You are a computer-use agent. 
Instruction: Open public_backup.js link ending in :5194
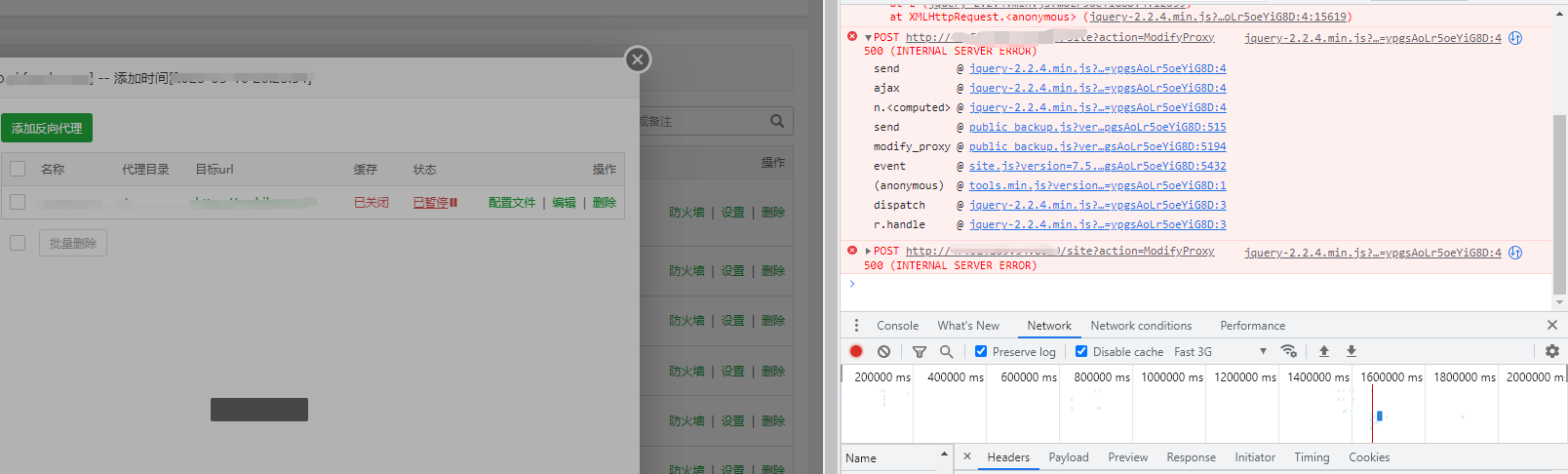[1098, 146]
